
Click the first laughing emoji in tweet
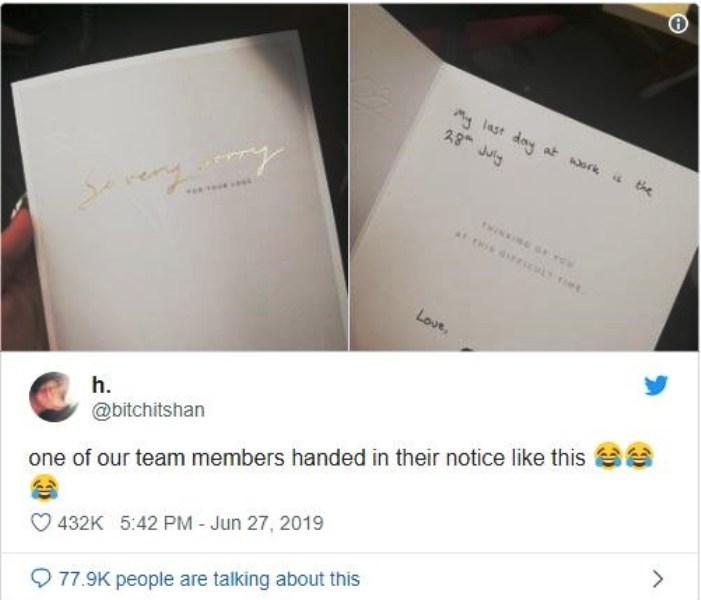click(607, 456)
